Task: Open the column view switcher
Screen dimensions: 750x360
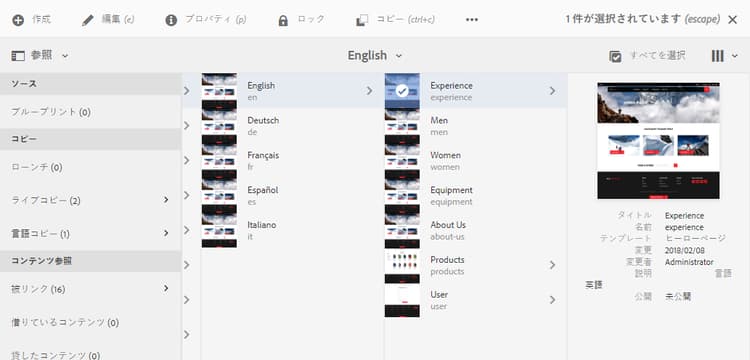Action: [724, 56]
